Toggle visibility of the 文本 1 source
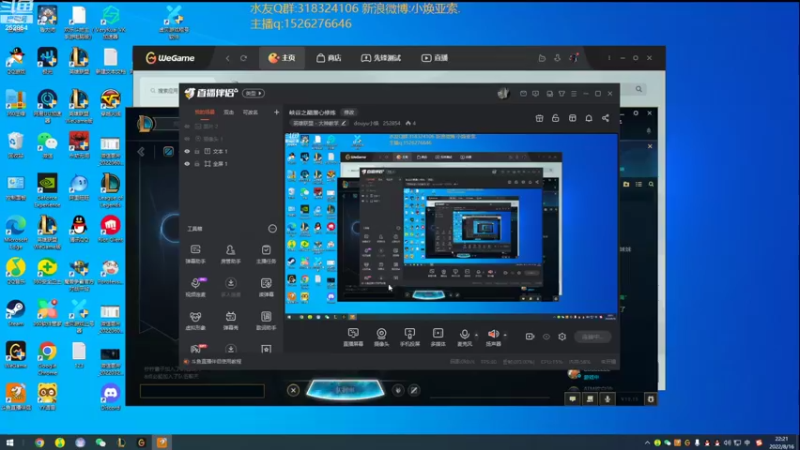The image size is (800, 450). [187, 152]
